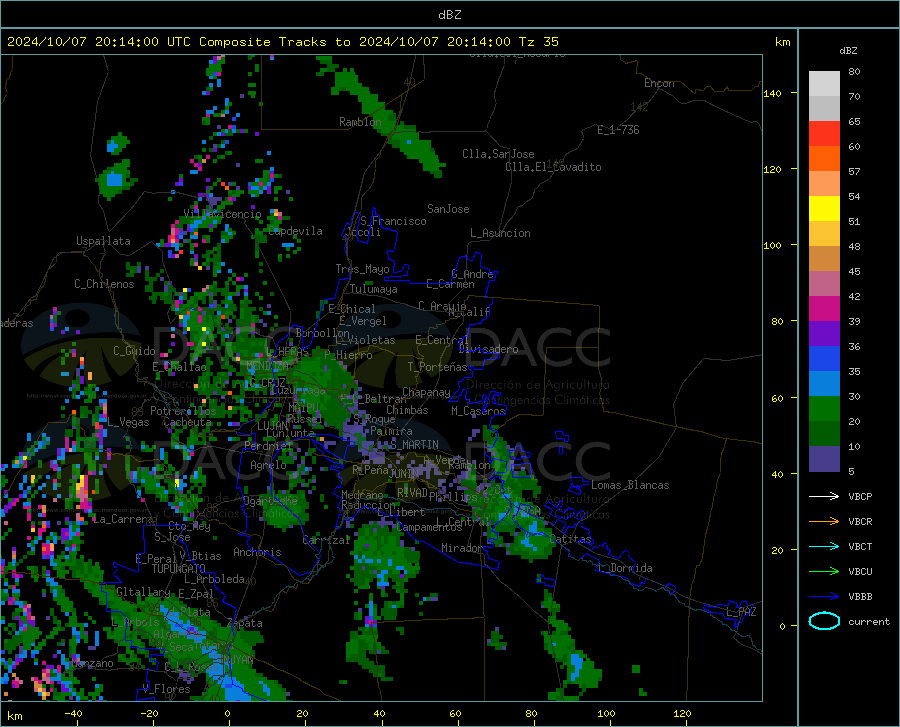Screen dimensions: 900x727
Task: Click the Carrizal map label
Action: point(326,541)
